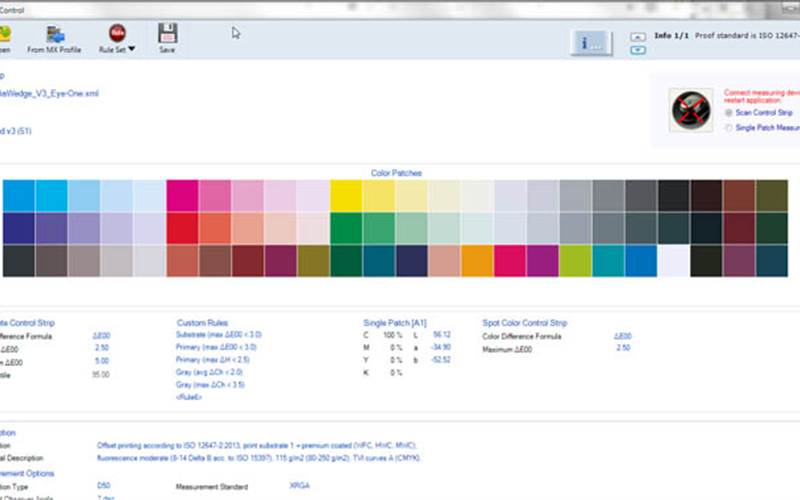This screenshot has height=500, width=800.
Task: Show next info message with down arrow
Action: click(x=637, y=49)
